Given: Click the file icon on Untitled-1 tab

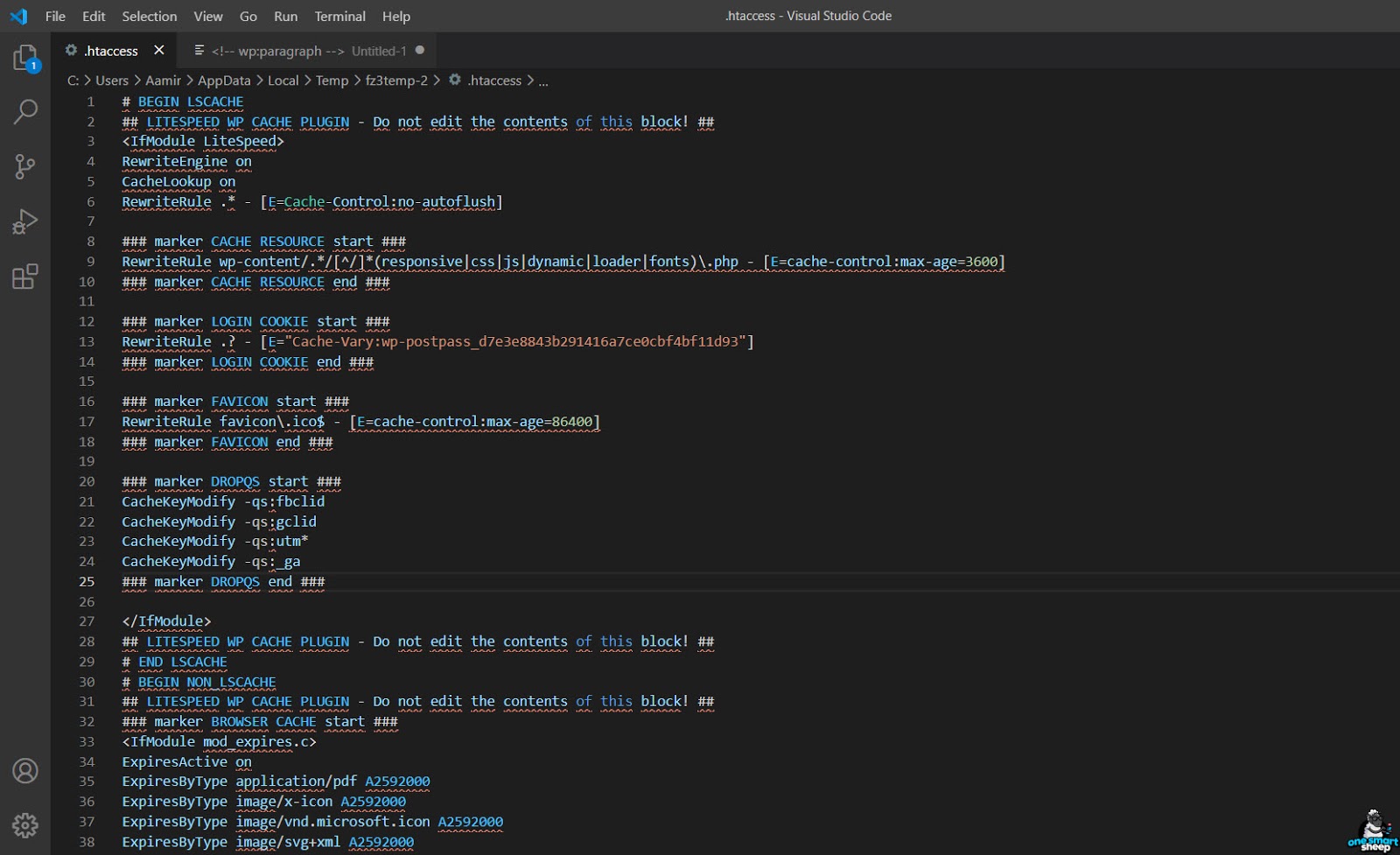Looking at the screenshot, I should 199,50.
